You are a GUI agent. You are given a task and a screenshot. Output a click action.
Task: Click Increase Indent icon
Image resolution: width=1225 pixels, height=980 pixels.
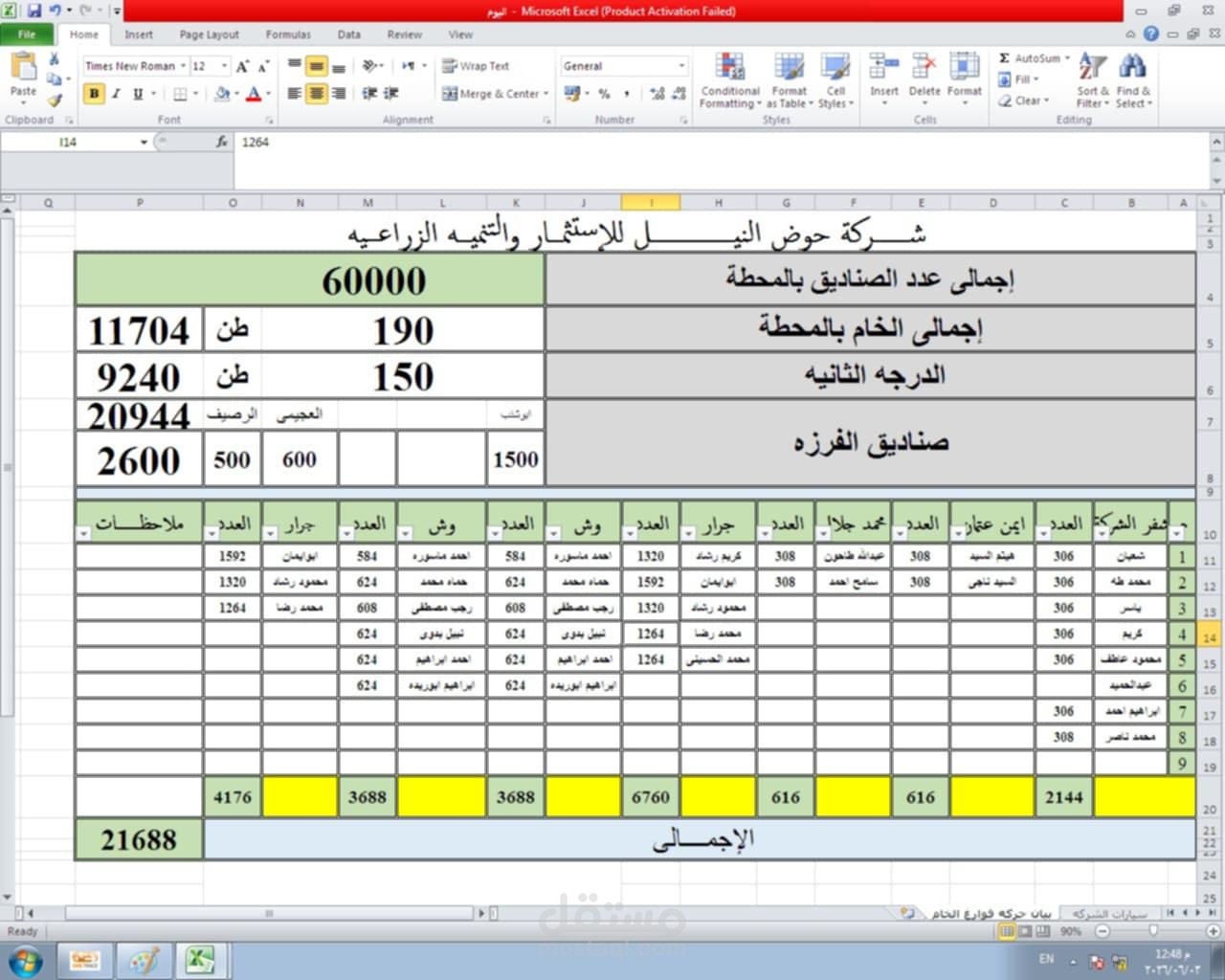[391, 94]
